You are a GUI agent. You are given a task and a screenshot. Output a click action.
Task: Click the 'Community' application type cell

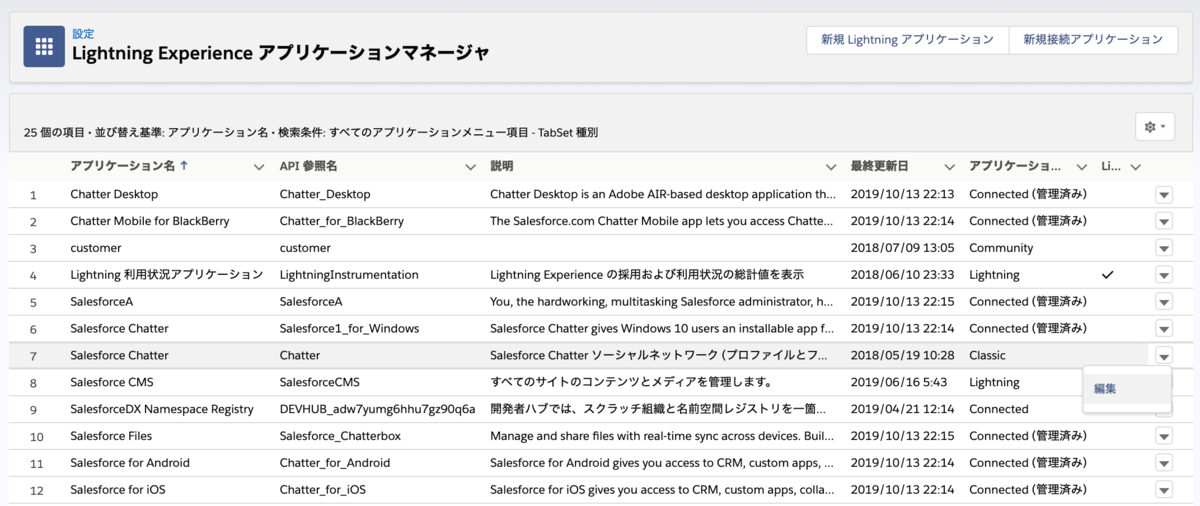click(1002, 248)
